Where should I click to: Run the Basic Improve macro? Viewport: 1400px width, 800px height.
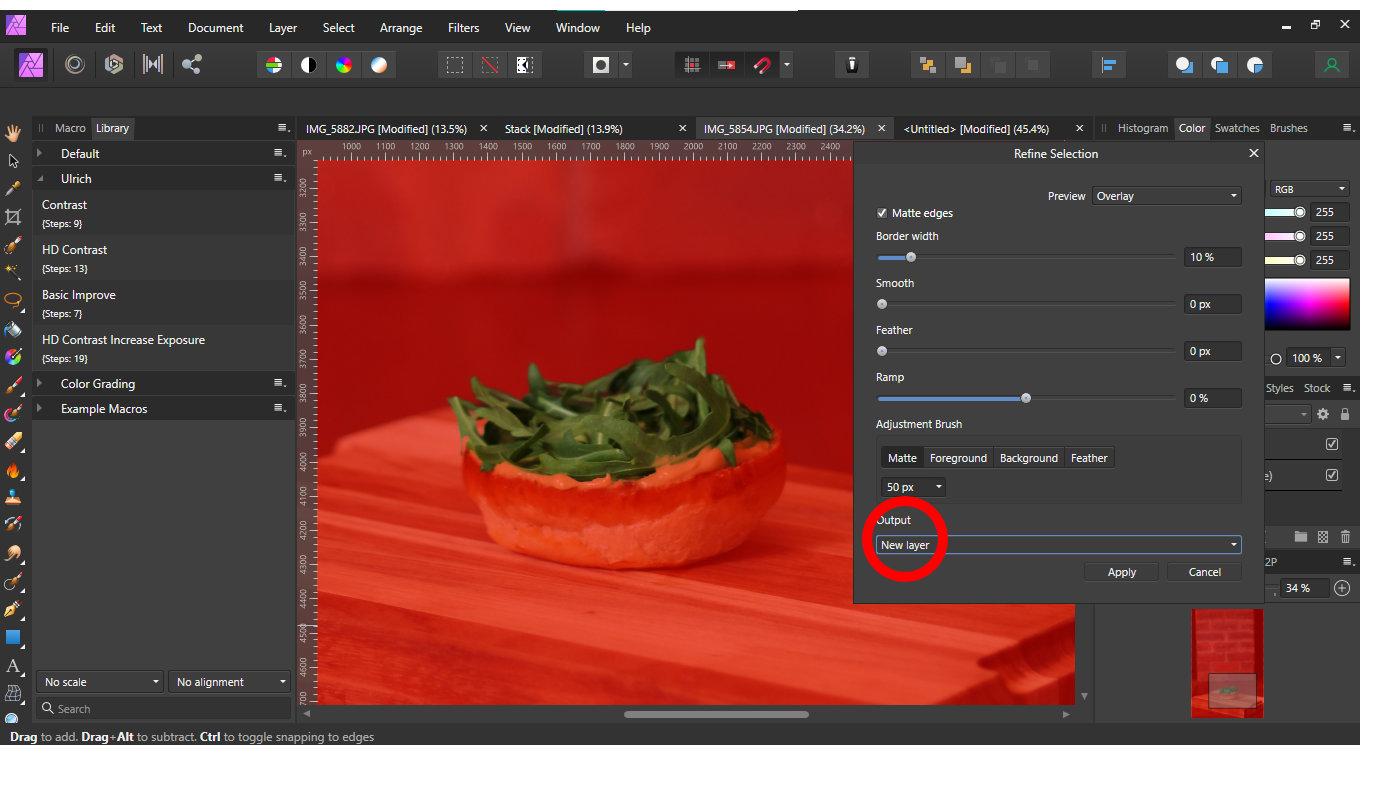[x=165, y=303]
